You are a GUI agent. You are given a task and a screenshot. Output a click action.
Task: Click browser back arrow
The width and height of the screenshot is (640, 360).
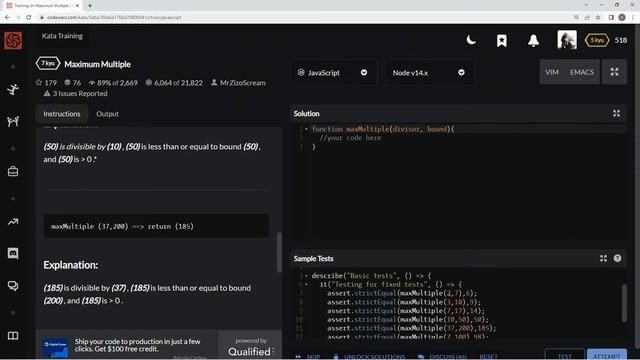click(7, 17)
